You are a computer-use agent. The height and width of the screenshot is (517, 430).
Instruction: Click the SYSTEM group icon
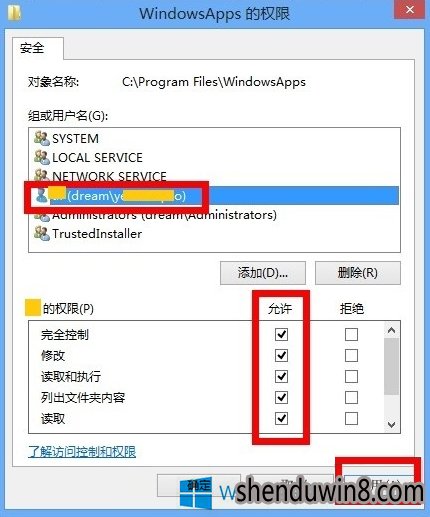pos(42,138)
